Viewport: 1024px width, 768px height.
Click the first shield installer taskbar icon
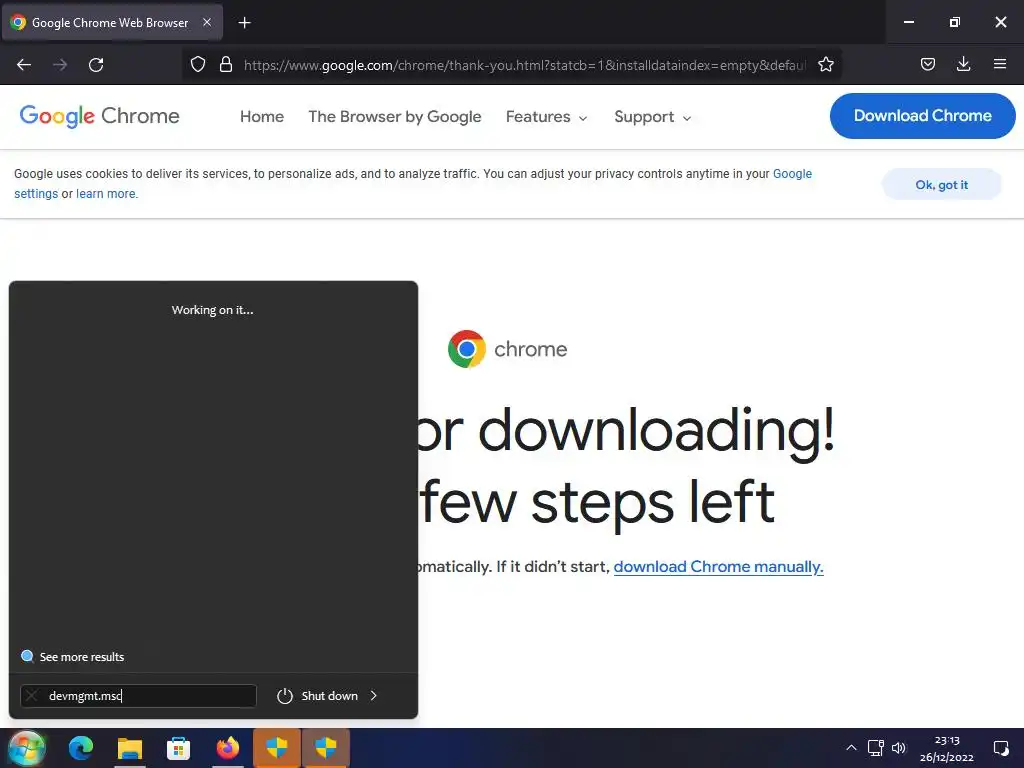pos(277,748)
